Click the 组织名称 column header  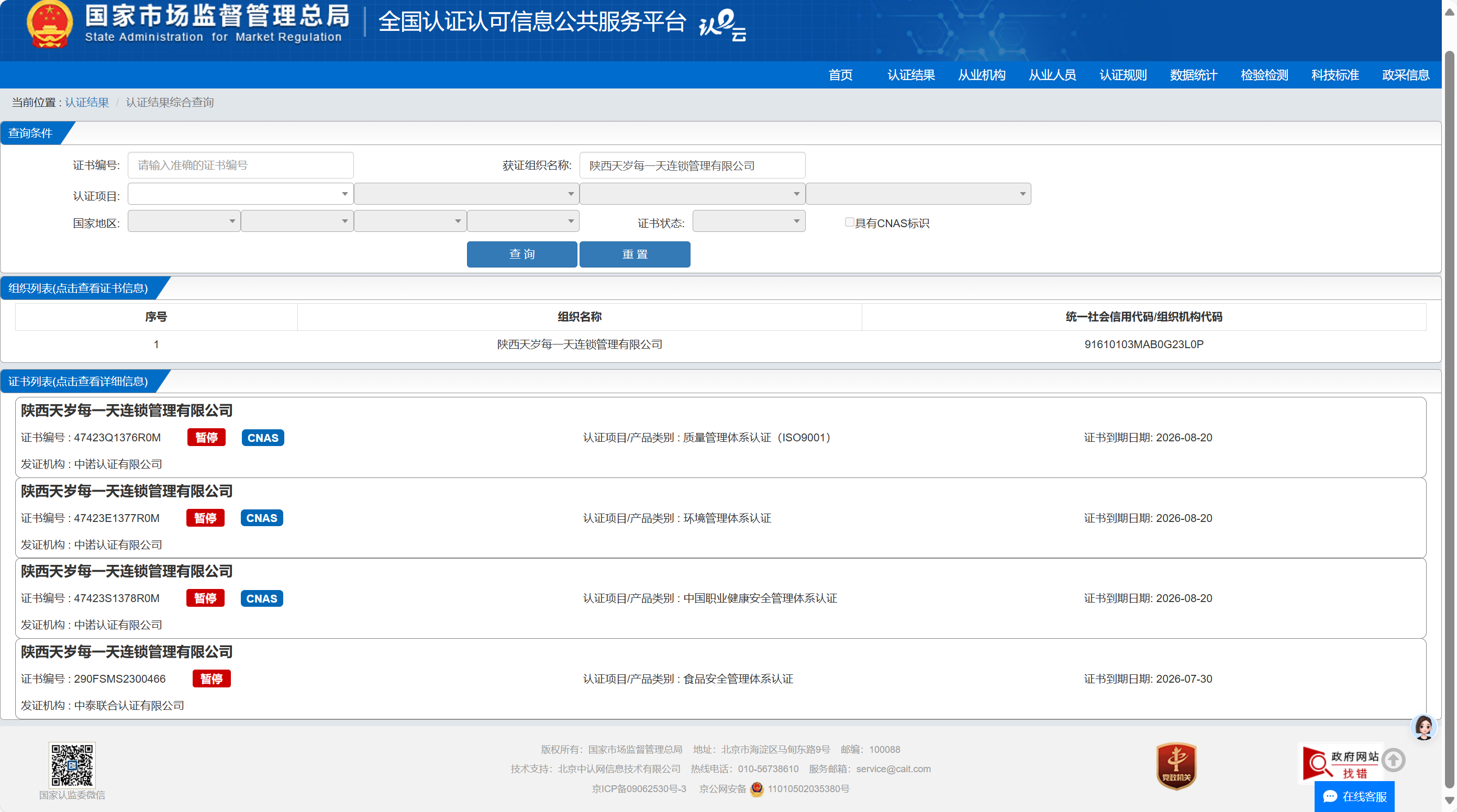pyautogui.click(x=579, y=317)
